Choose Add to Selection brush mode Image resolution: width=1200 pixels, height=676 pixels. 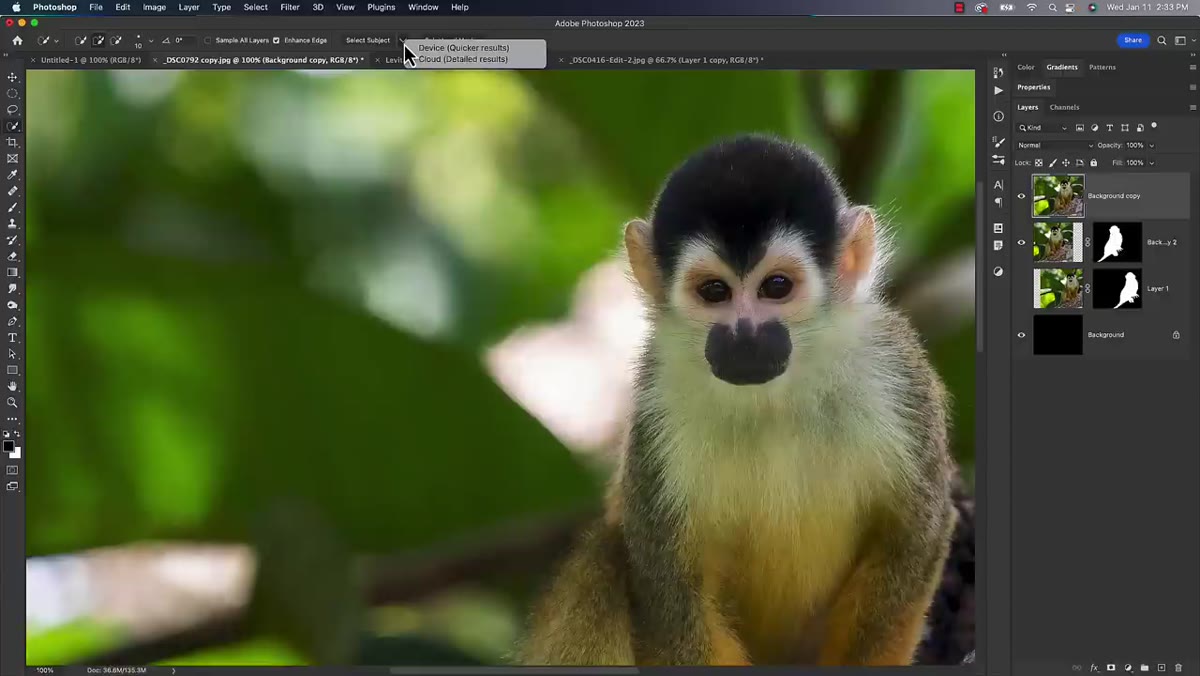[98, 41]
